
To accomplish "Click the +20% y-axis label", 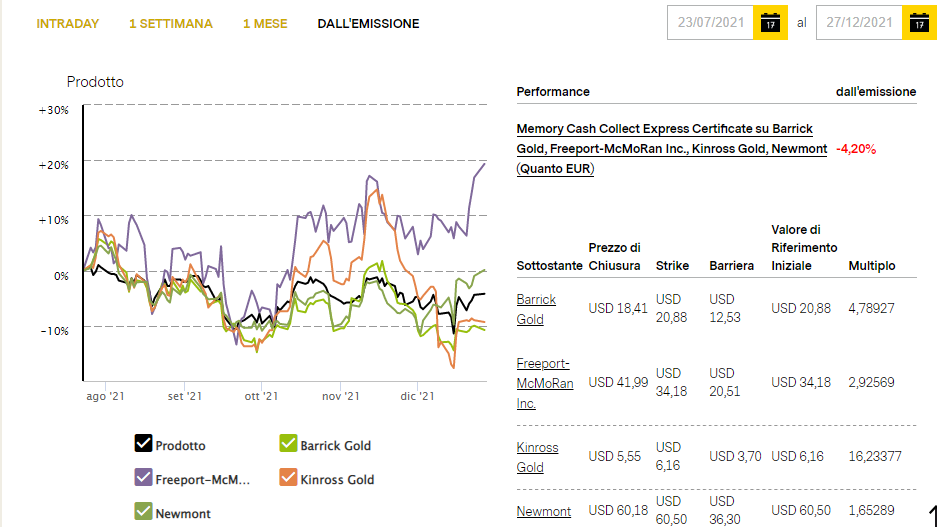I will pyautogui.click(x=53, y=165).
